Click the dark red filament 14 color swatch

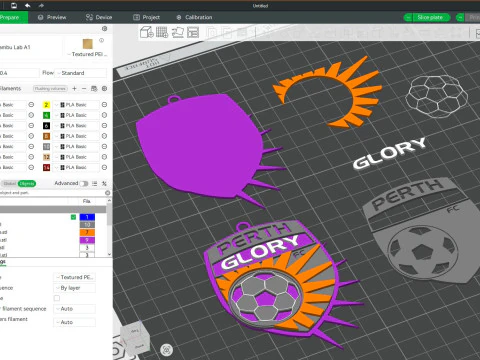pyautogui.click(x=46, y=167)
